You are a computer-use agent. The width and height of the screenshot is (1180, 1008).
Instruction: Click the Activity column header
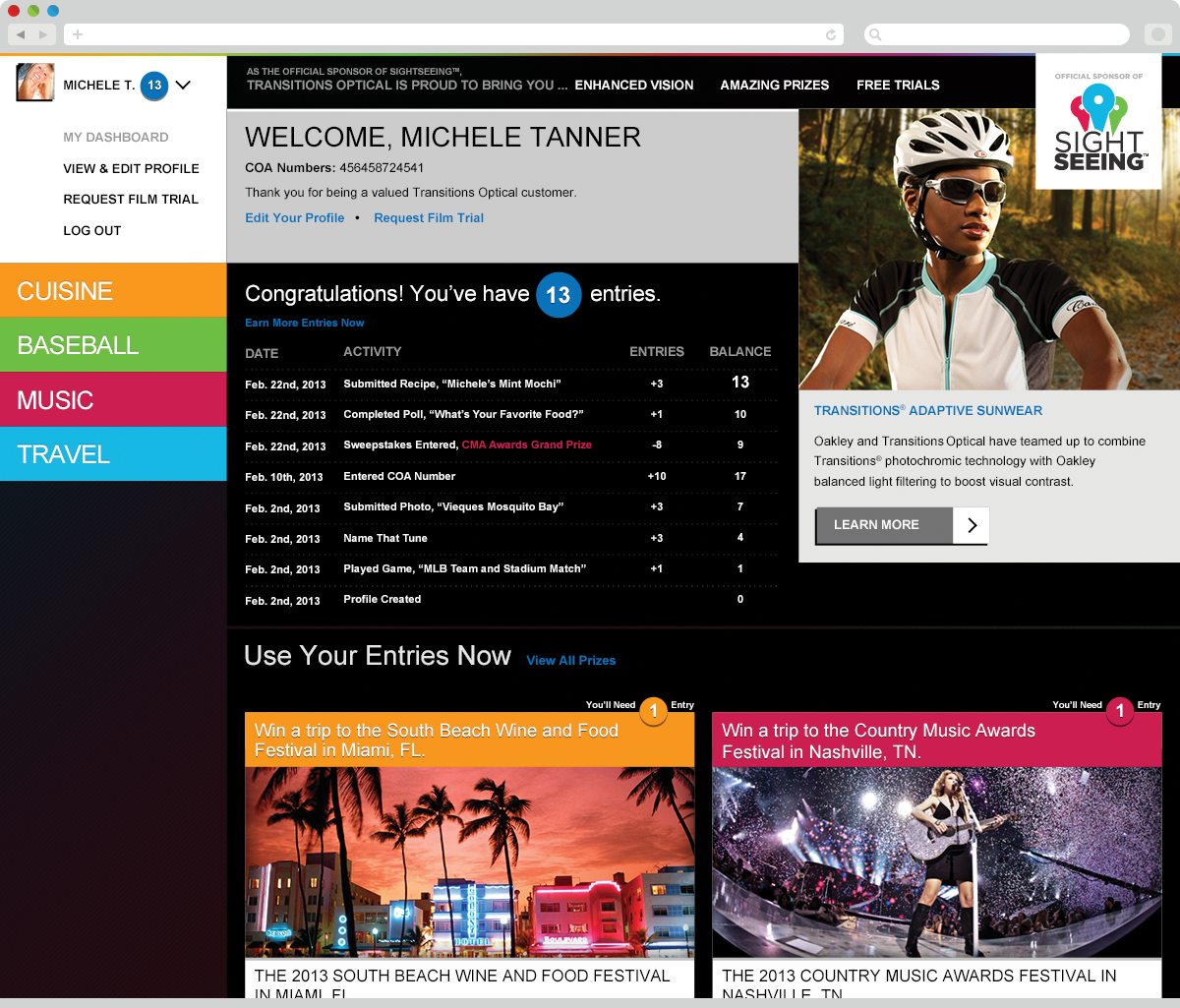tap(373, 351)
